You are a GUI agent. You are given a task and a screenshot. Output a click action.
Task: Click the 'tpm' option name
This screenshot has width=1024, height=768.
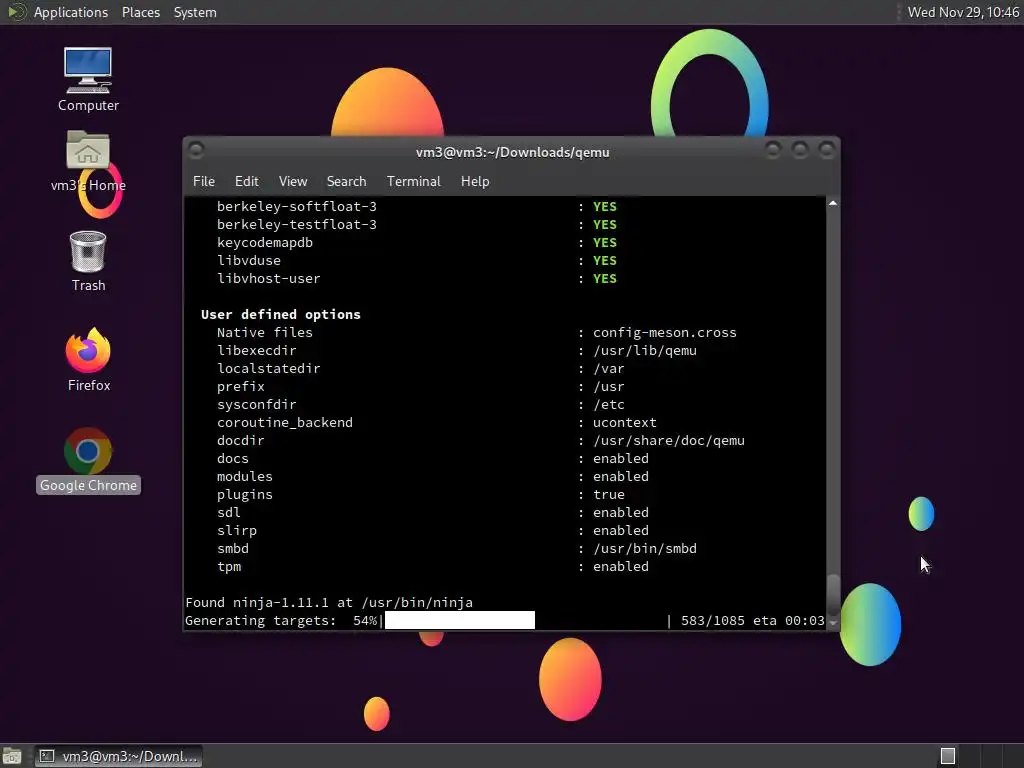[229, 567]
